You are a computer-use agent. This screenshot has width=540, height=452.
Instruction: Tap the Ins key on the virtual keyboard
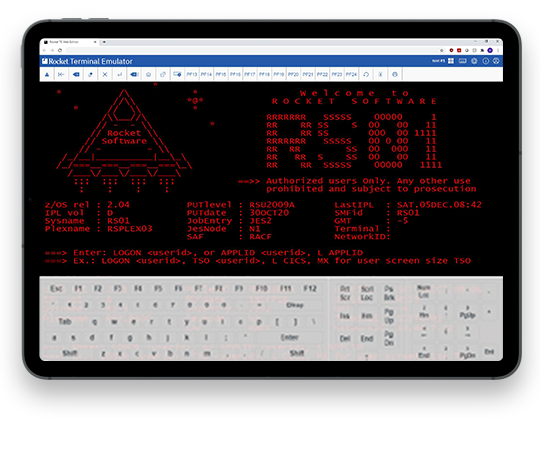pos(345,316)
